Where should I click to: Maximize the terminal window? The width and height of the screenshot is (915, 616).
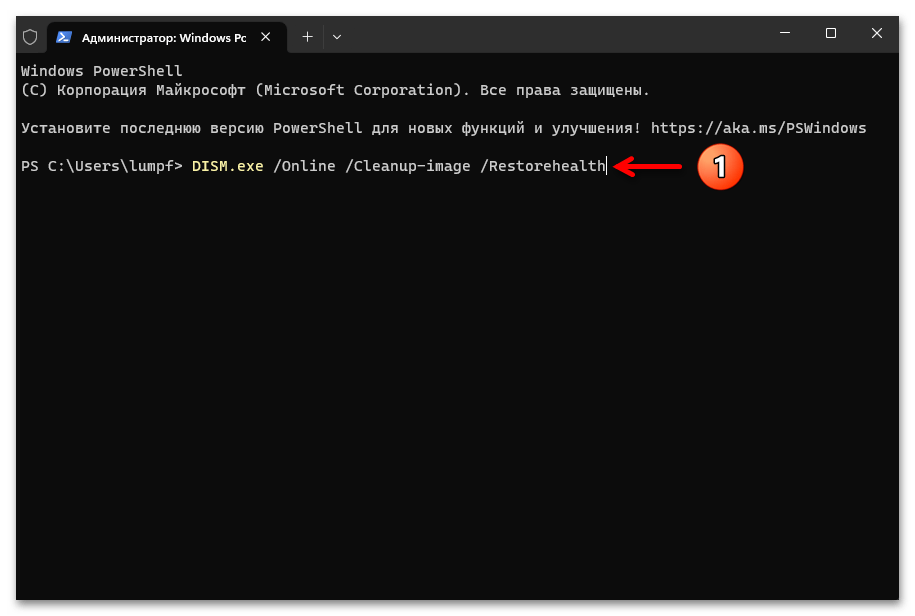pyautogui.click(x=831, y=33)
